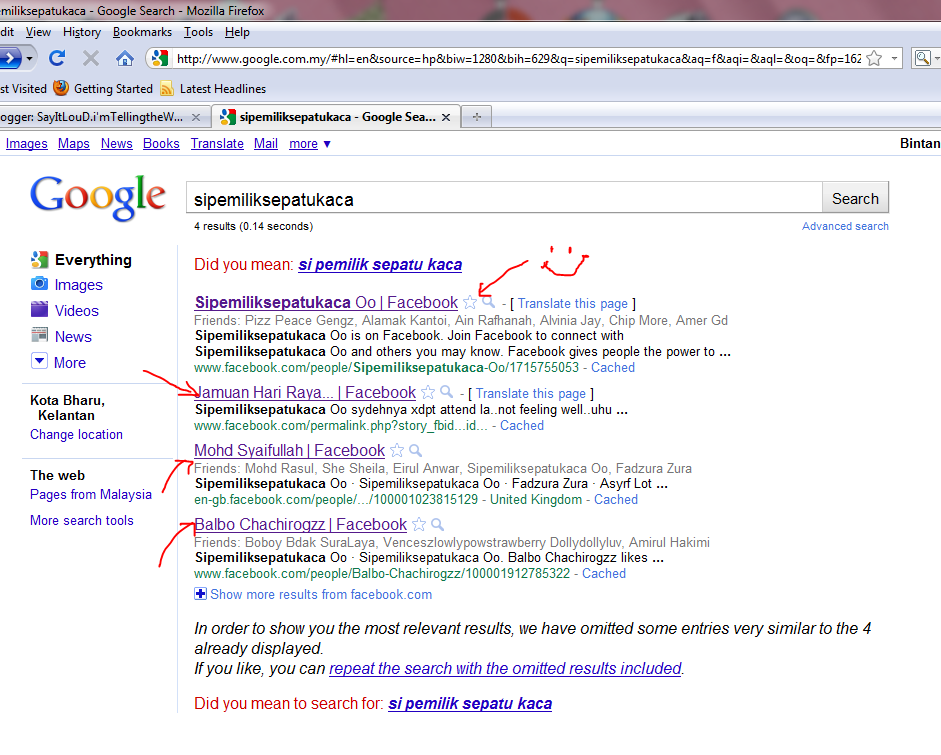
Task: Open the Getting Started bookmark
Action: click(x=103, y=89)
